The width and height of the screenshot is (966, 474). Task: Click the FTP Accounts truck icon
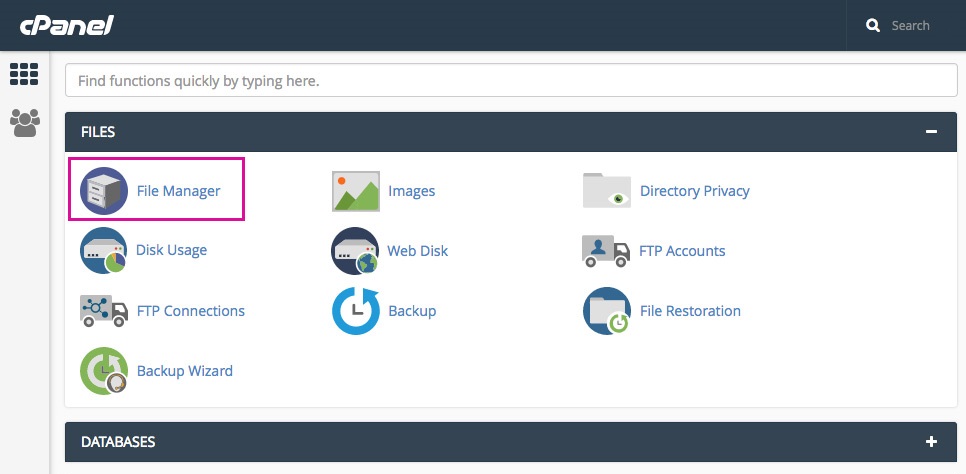click(x=606, y=251)
